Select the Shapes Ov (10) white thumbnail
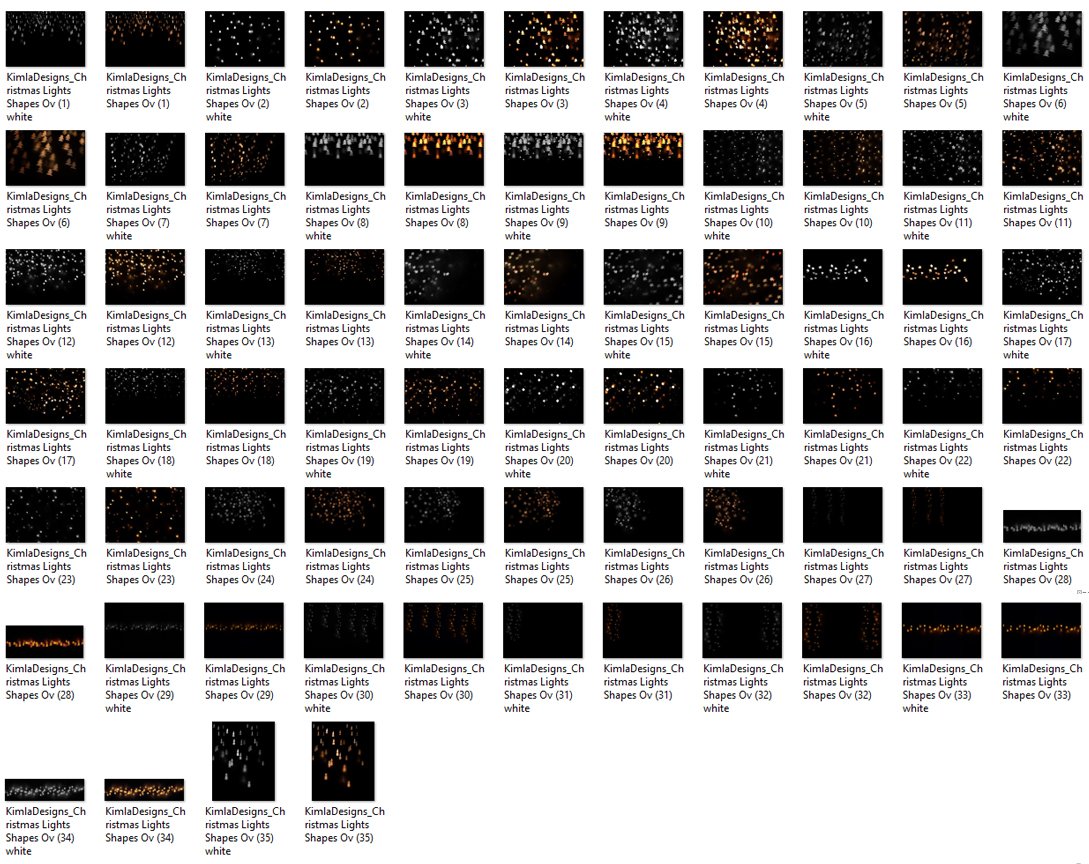Viewport: 1089px width, 864px height. (743, 158)
